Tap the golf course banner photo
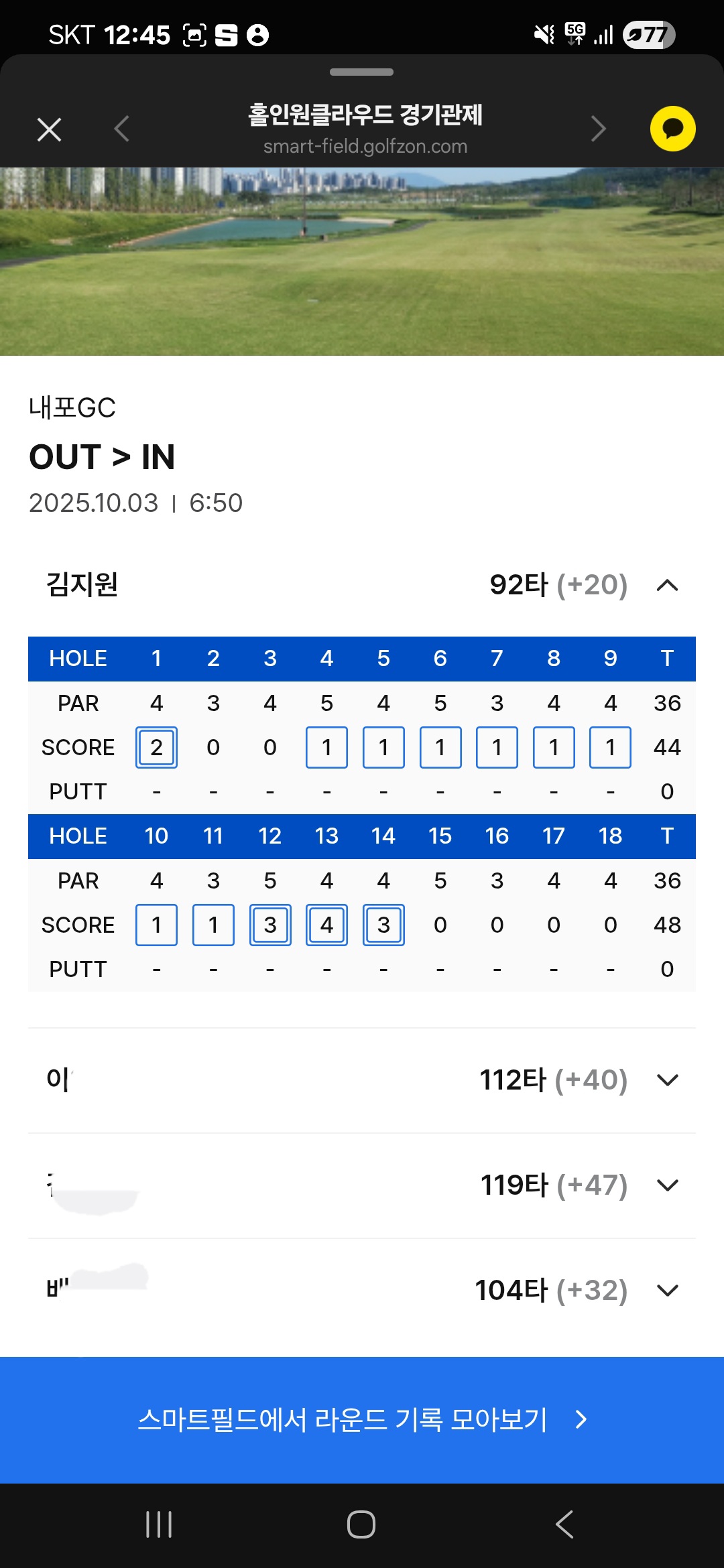This screenshot has width=724, height=1568. [x=362, y=261]
